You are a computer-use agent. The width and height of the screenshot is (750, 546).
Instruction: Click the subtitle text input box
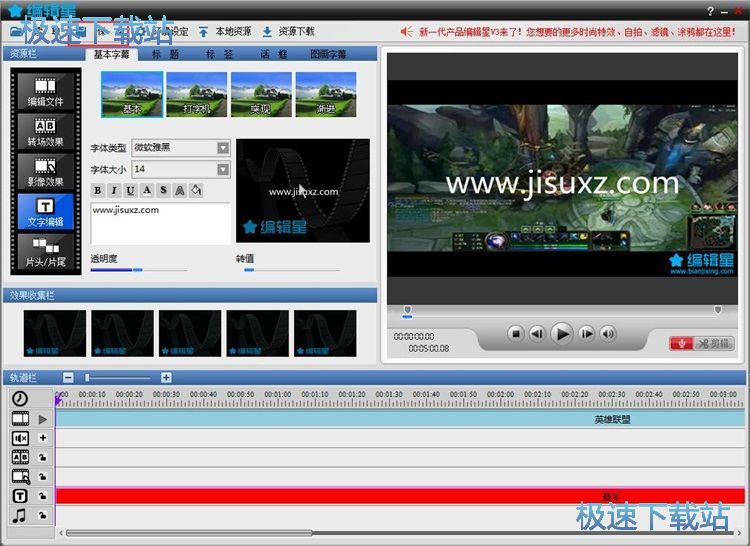(x=160, y=223)
